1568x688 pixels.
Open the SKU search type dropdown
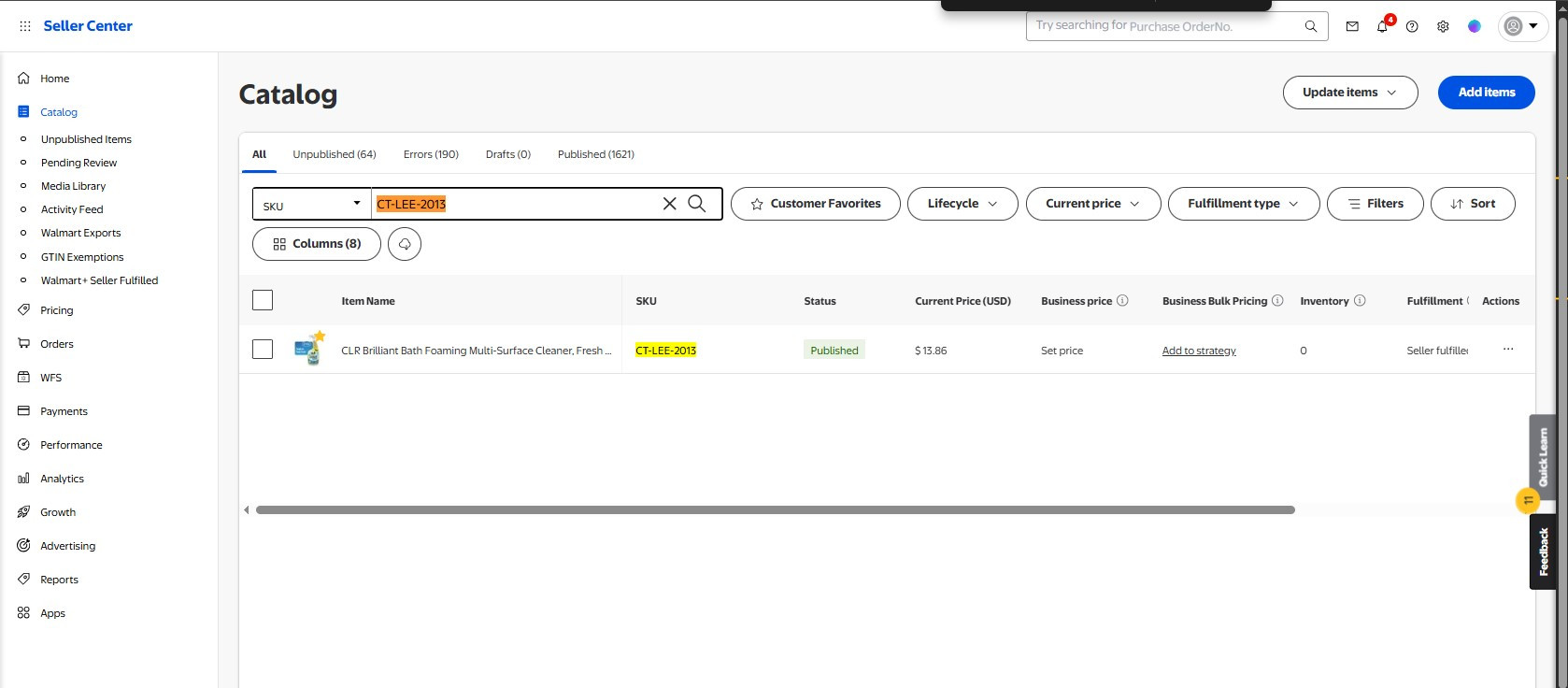click(x=312, y=205)
